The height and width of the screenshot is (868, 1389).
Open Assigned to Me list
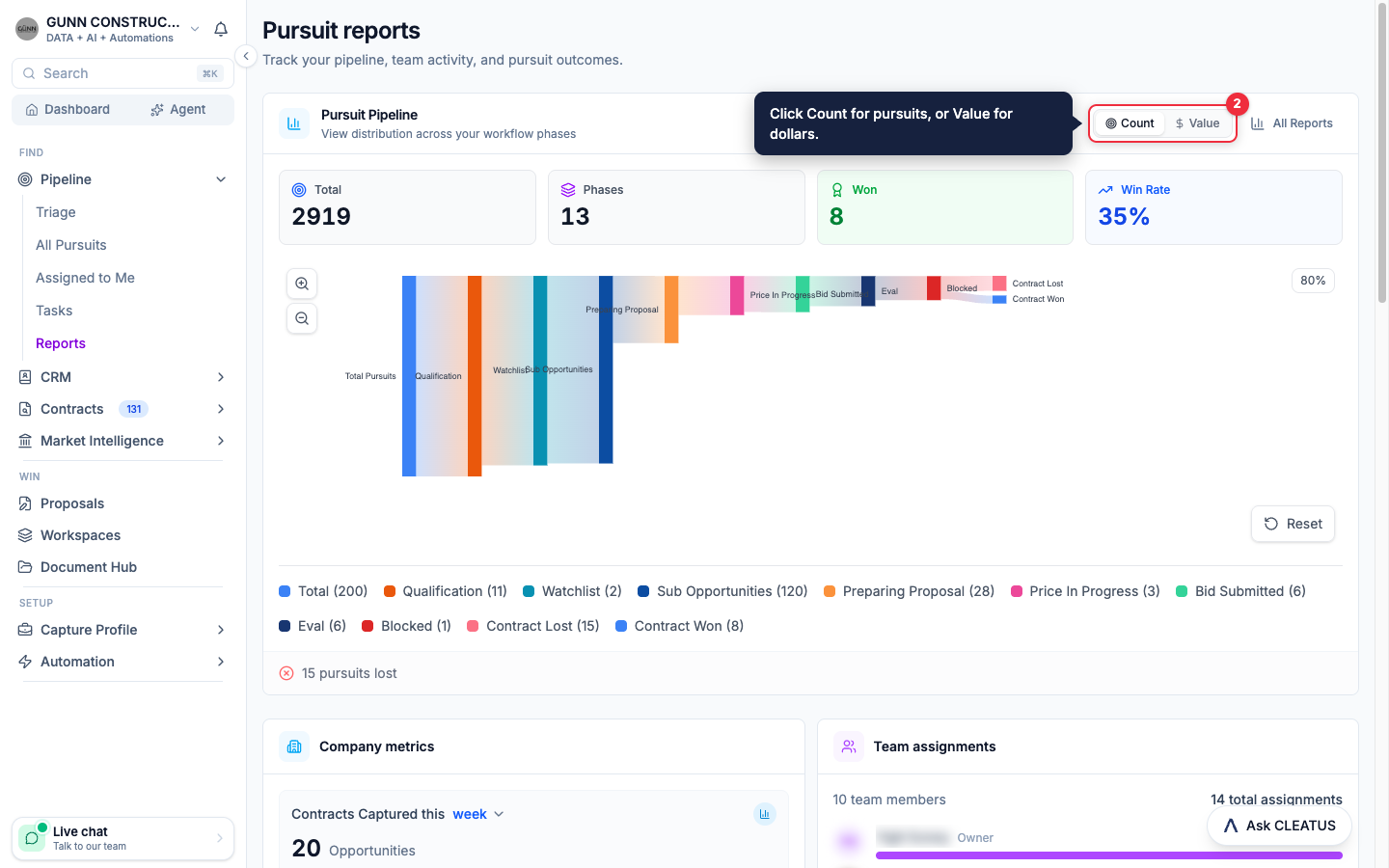pos(85,278)
